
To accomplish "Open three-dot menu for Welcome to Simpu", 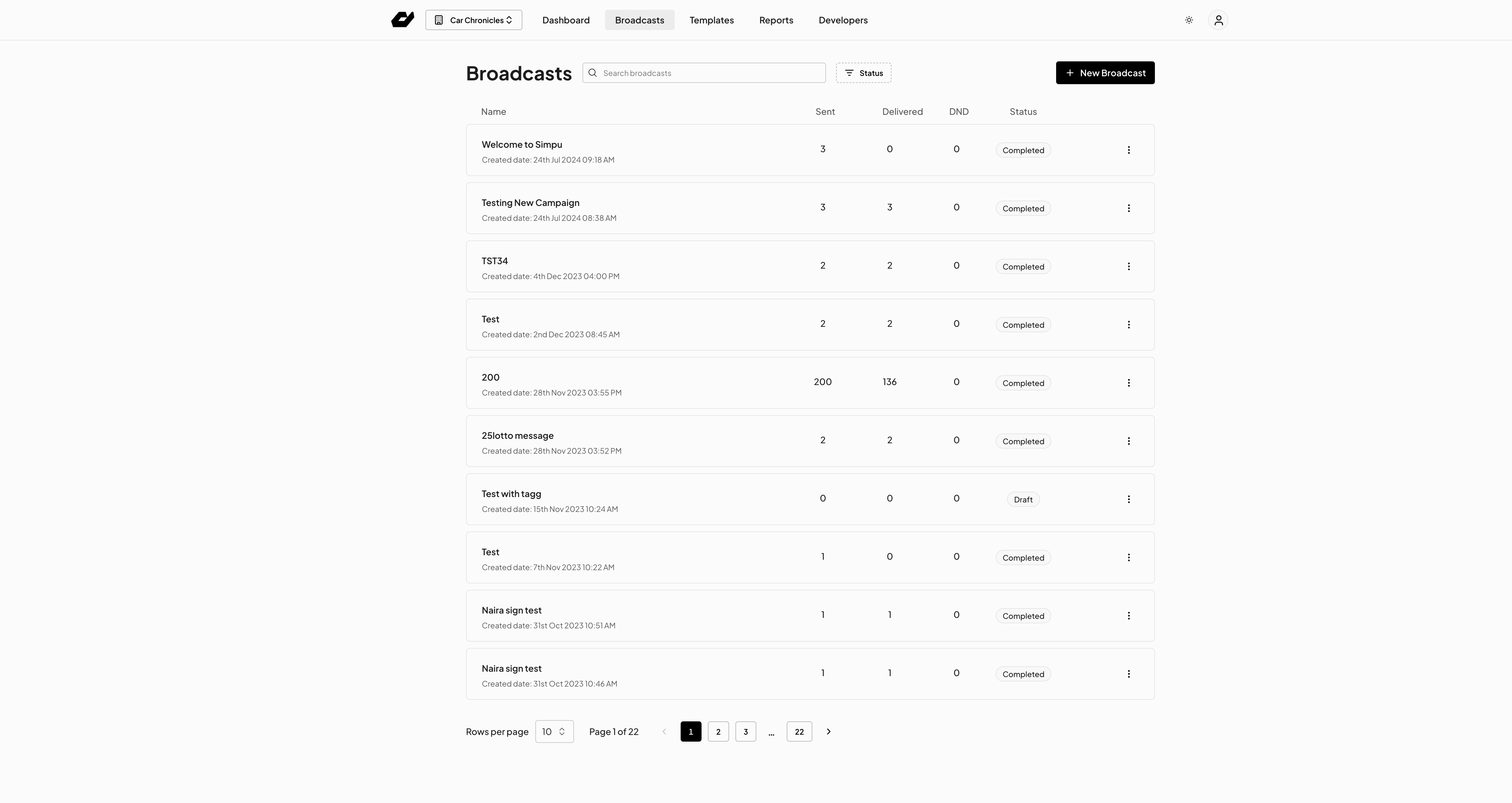I will pos(1128,150).
